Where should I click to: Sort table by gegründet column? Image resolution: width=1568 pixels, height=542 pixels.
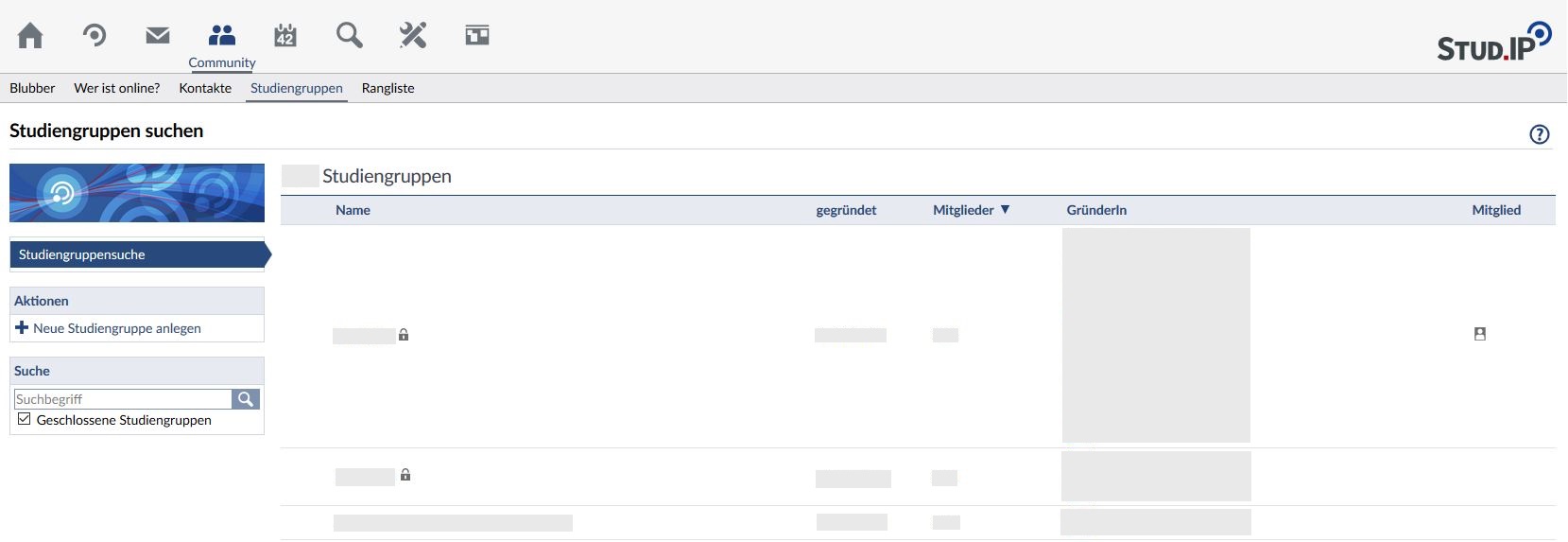[846, 210]
